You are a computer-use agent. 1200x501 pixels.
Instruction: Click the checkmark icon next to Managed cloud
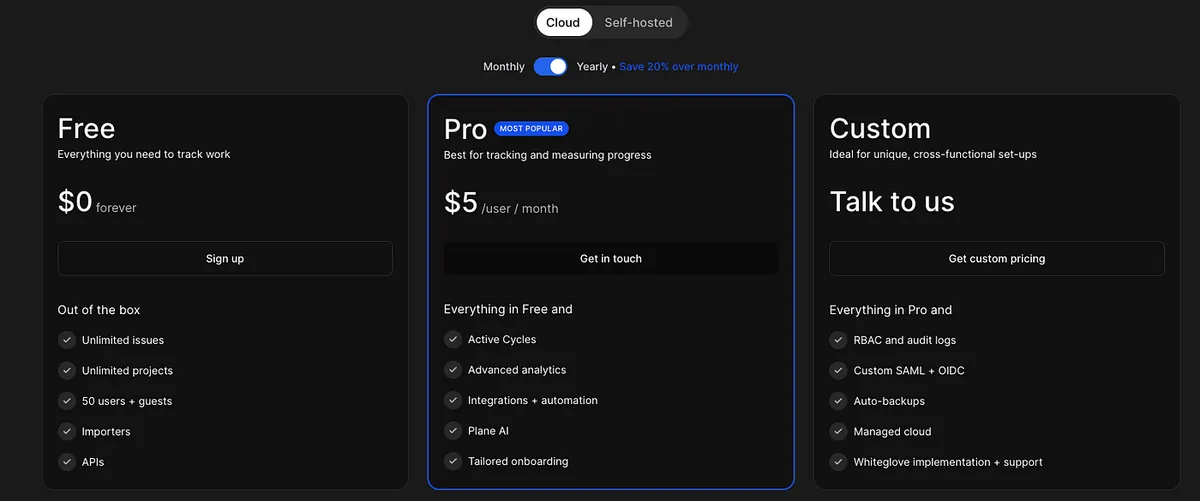[x=839, y=432]
